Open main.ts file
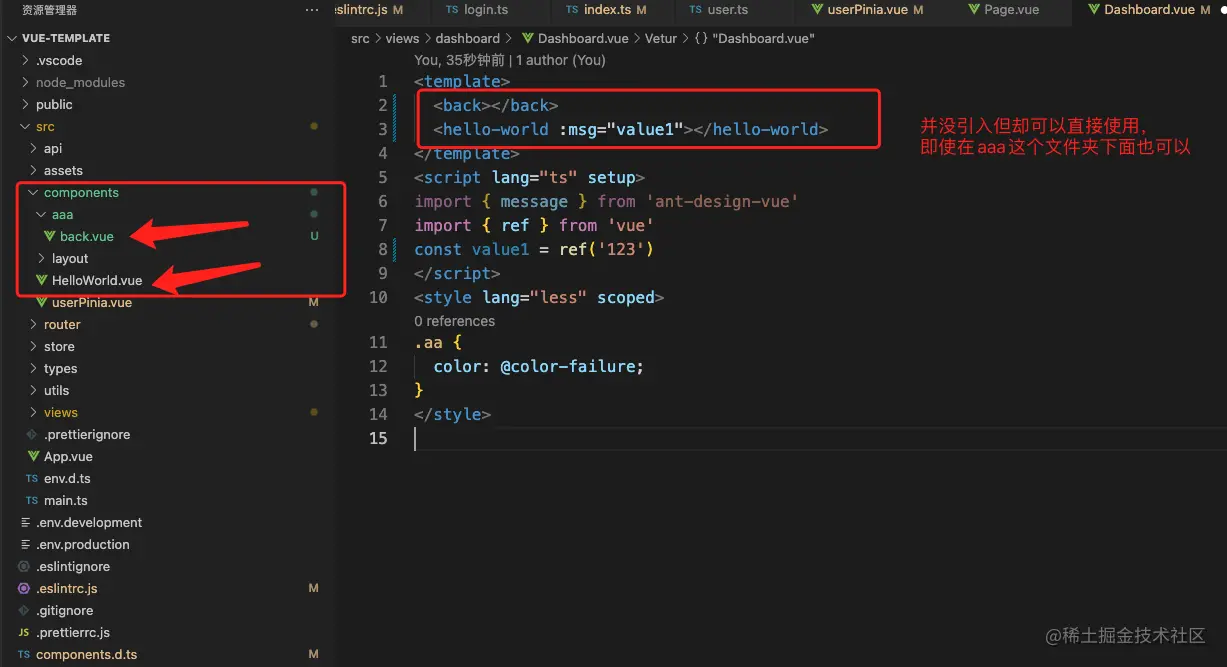This screenshot has height=667, width=1227. [x=66, y=500]
